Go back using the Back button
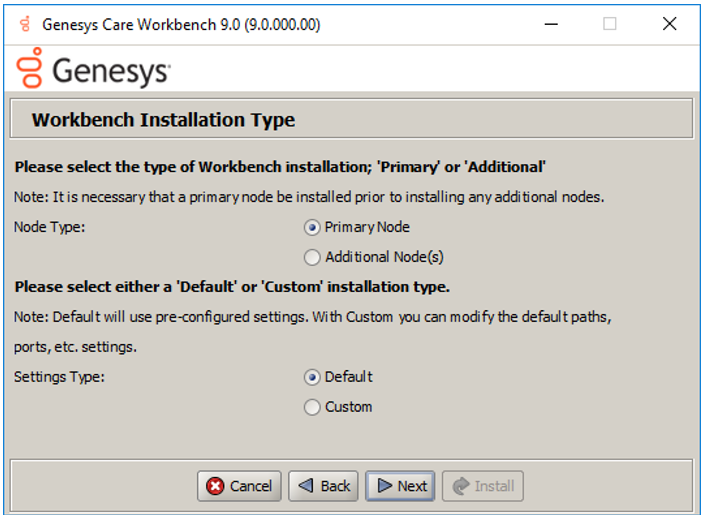704x519 pixels. [324, 486]
